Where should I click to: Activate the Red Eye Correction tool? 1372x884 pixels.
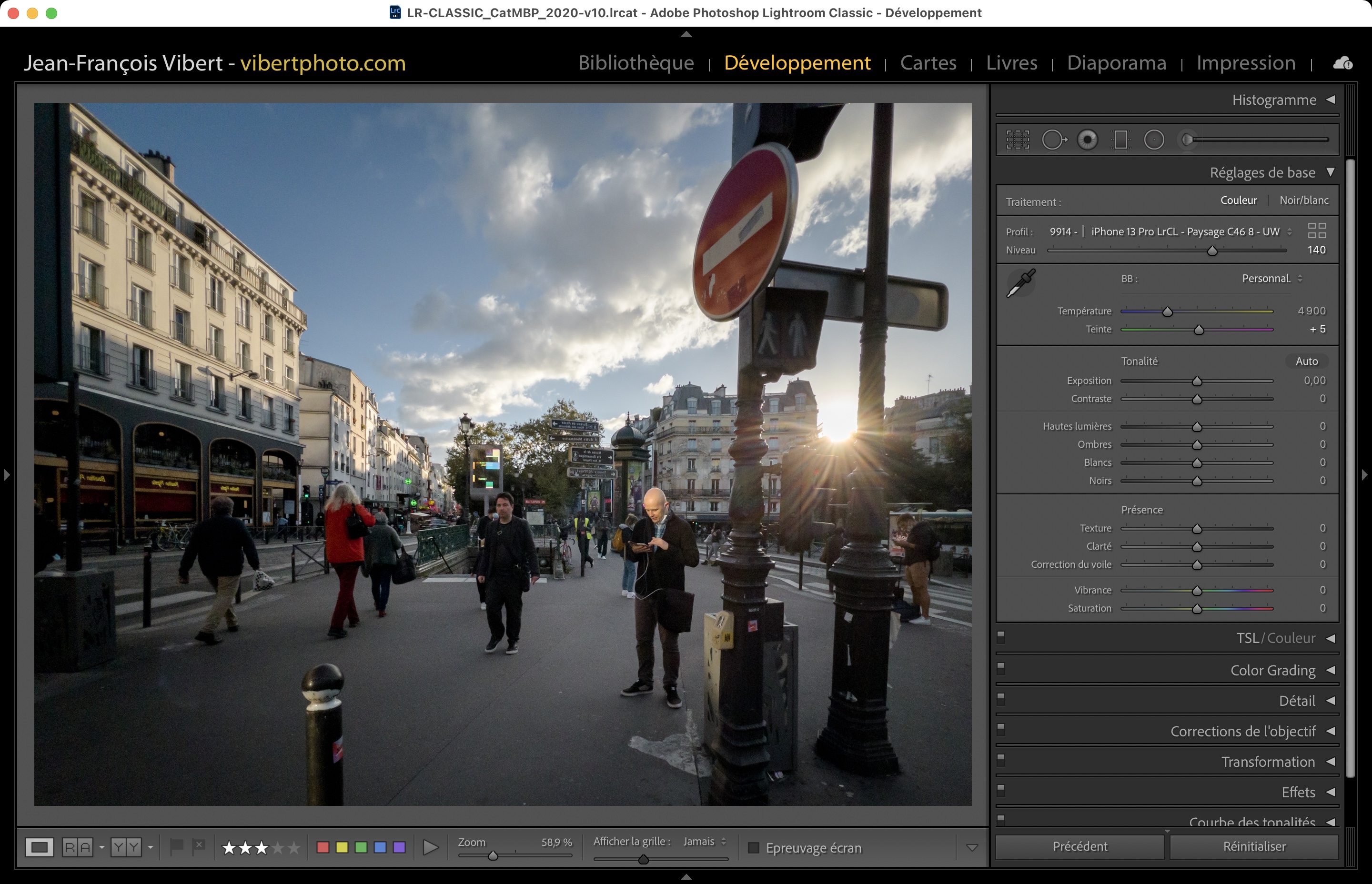coord(1087,140)
